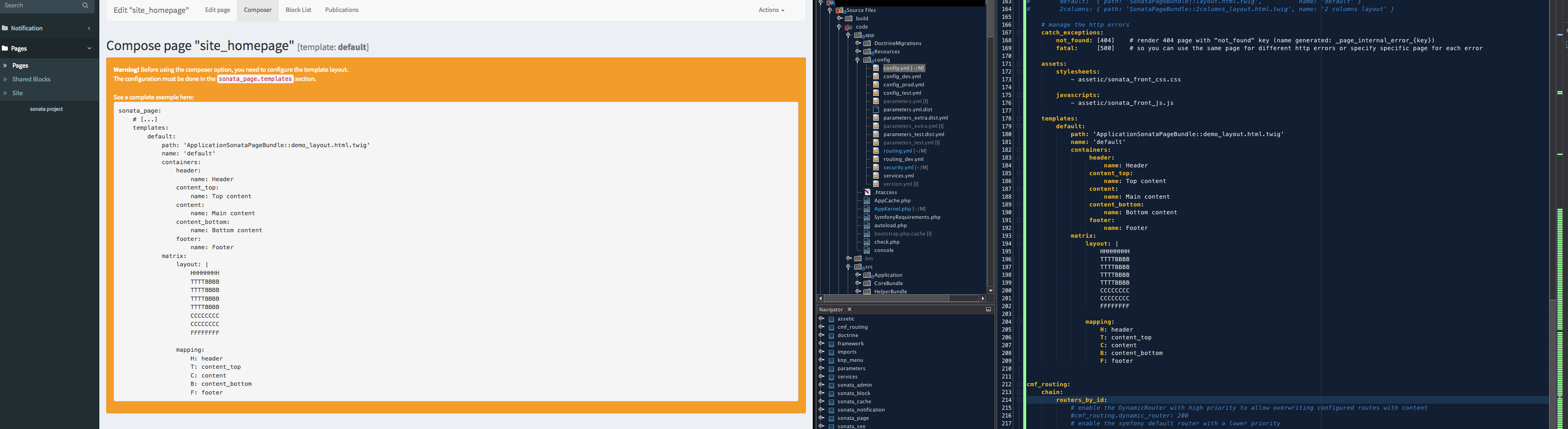Toggle code fold at line 171 assets
The height and width of the screenshot is (429, 1568).
click(x=1019, y=64)
